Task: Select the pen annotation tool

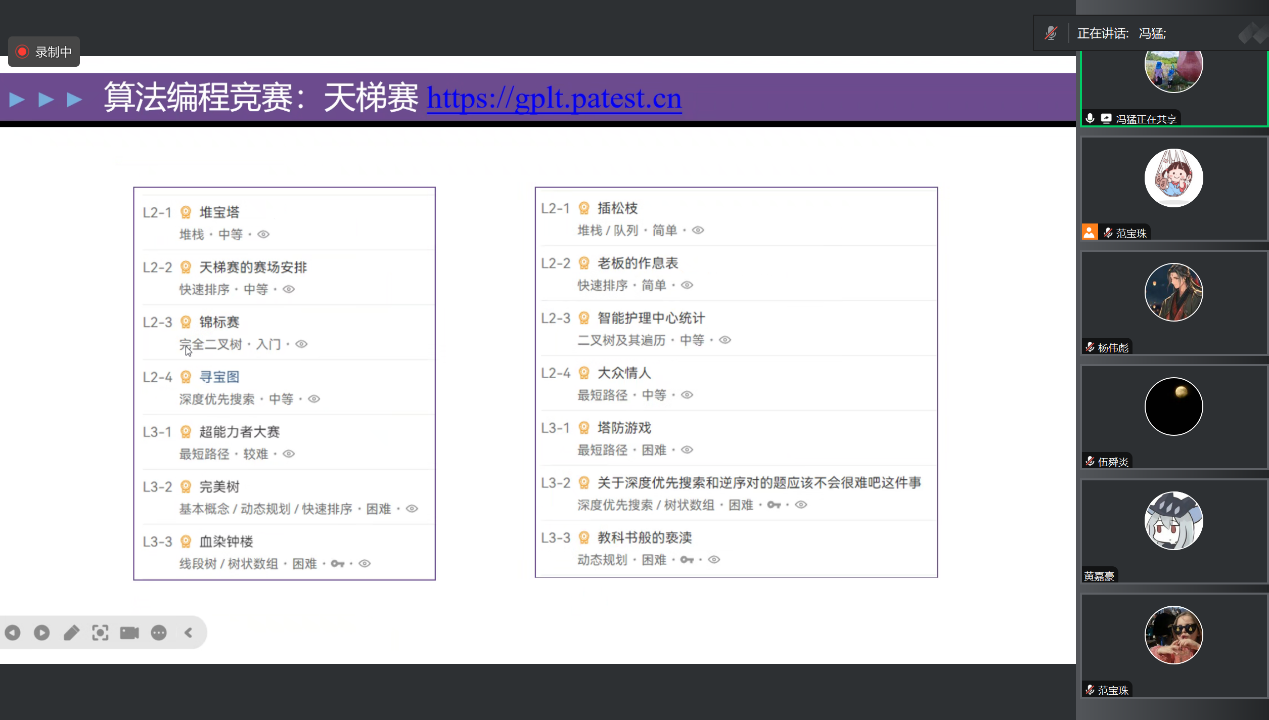Action: (71, 633)
